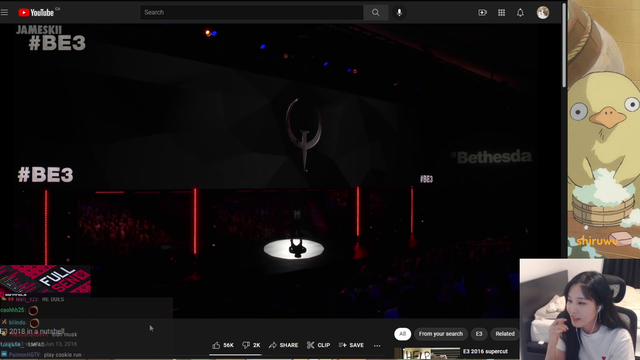Go to the YouTube home logo
Viewport: 640px width, 360px height.
pyautogui.click(x=36, y=13)
